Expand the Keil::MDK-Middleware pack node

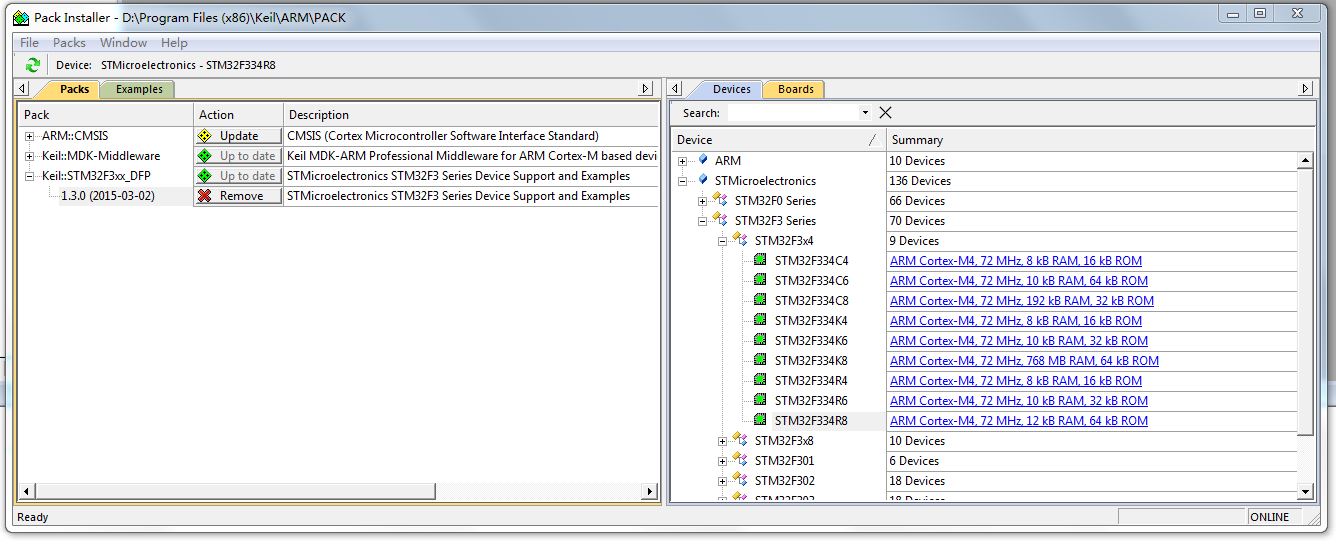(x=30, y=156)
